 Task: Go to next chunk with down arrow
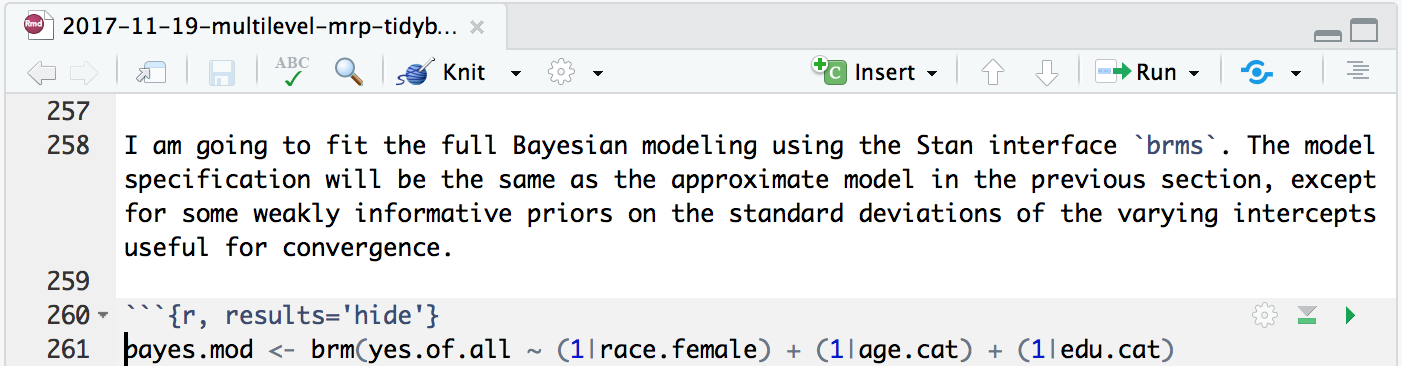tap(1046, 72)
